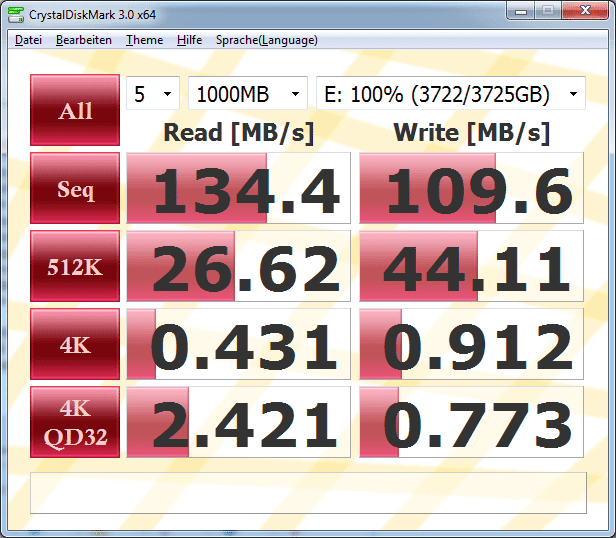Click the 4K QD32 read result 2.421
Image resolution: width=616 pixels, height=538 pixels.
click(238, 422)
